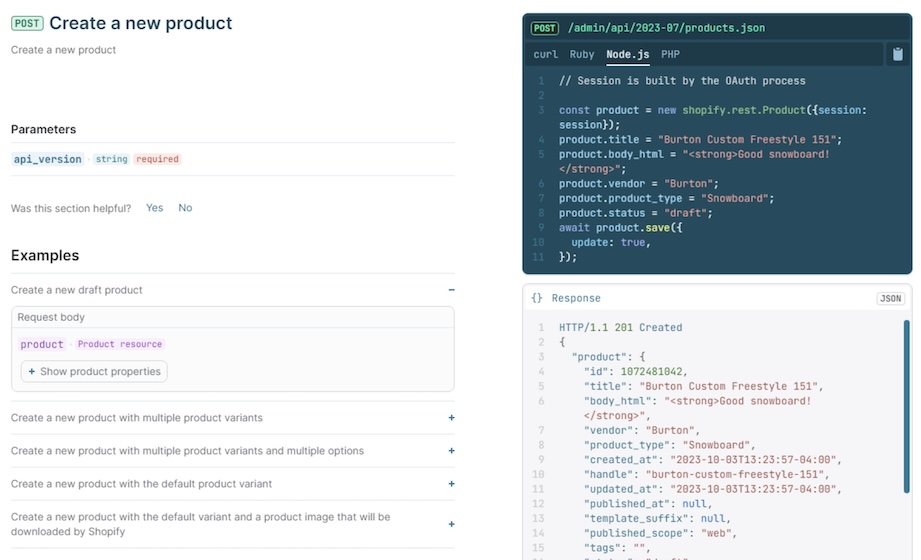The image size is (921, 560).
Task: Expand multiple variants and multiple options example
Action: coord(233,451)
